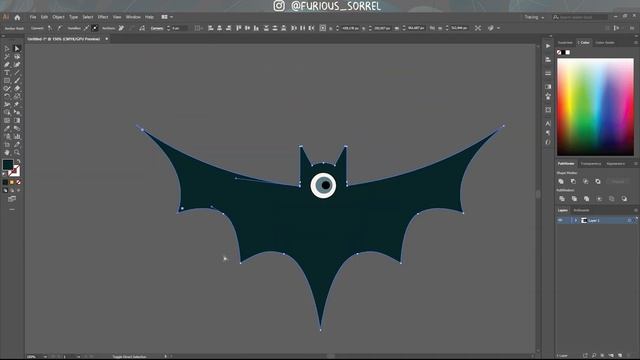Viewport: 640px width, 360px height.
Task: Set paint mode to Gradient
Action: coord(12,182)
